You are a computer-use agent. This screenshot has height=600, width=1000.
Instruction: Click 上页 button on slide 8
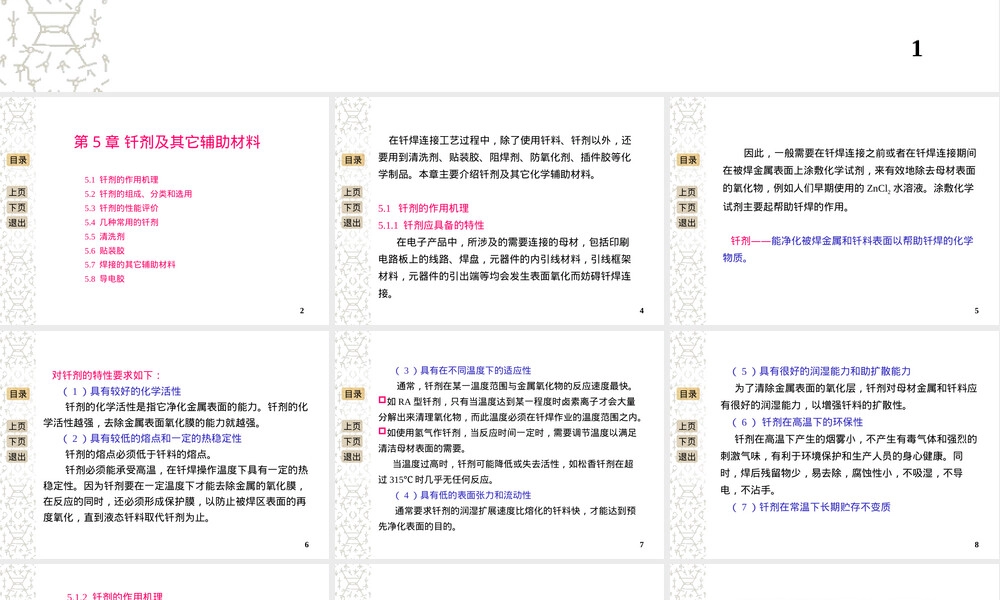[x=687, y=426]
